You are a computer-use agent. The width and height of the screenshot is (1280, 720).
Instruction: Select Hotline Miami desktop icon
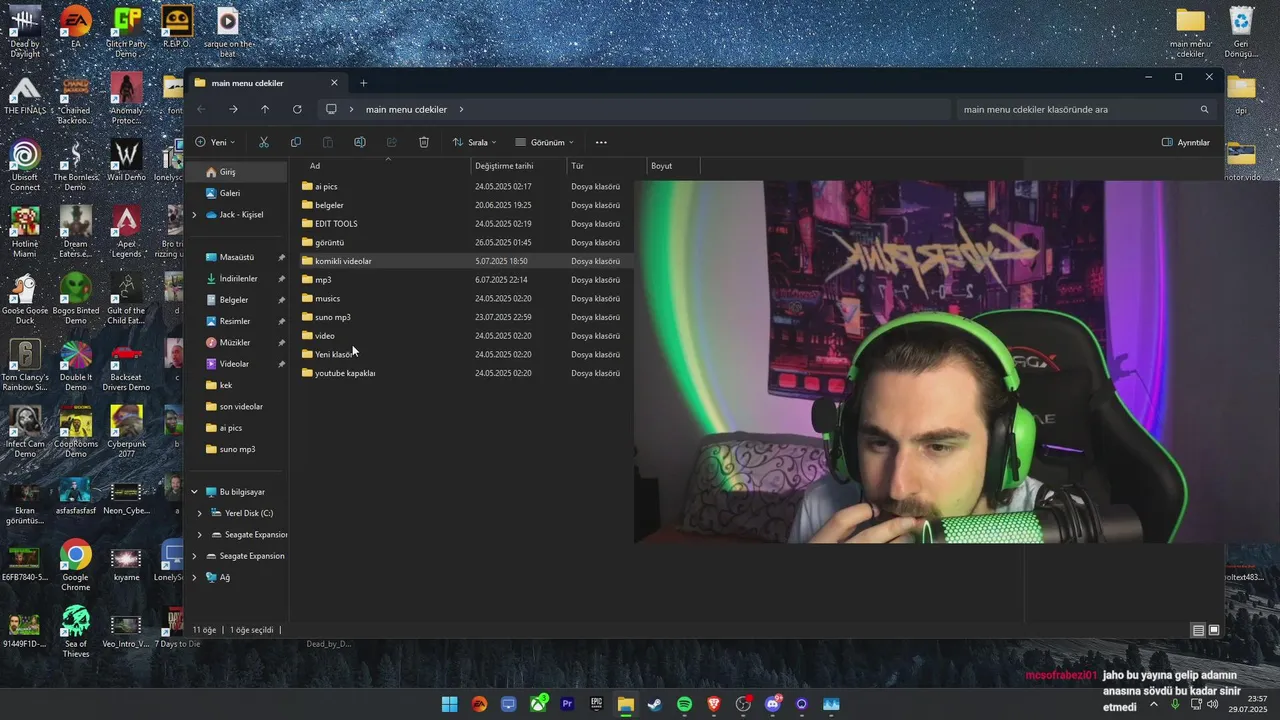pyautogui.click(x=25, y=232)
